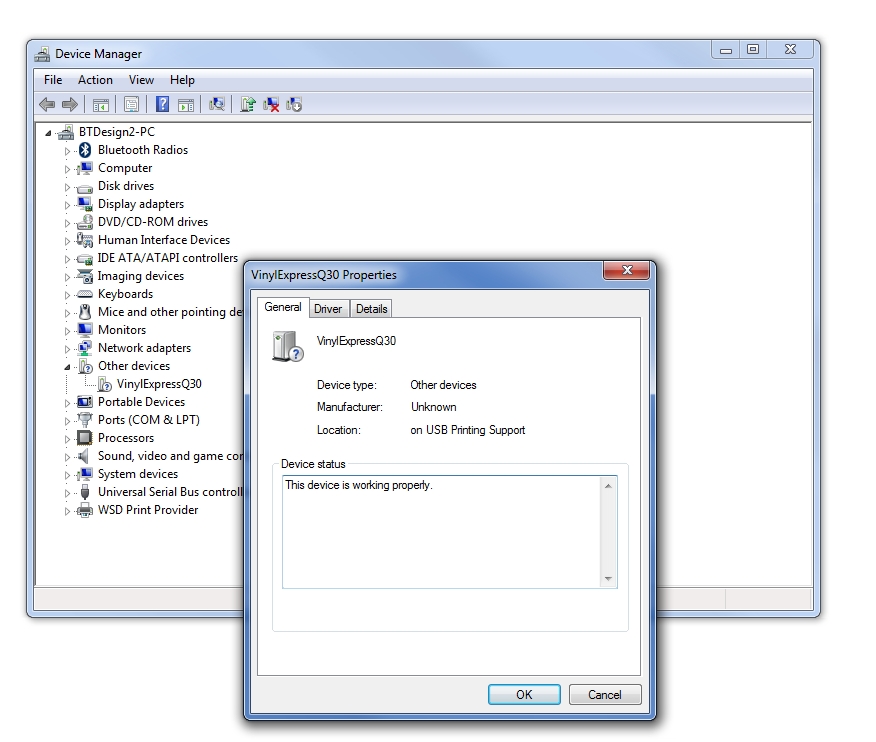Click the WSD Print Provider icon
Viewport: 876px width, 742px height.
pos(85,510)
